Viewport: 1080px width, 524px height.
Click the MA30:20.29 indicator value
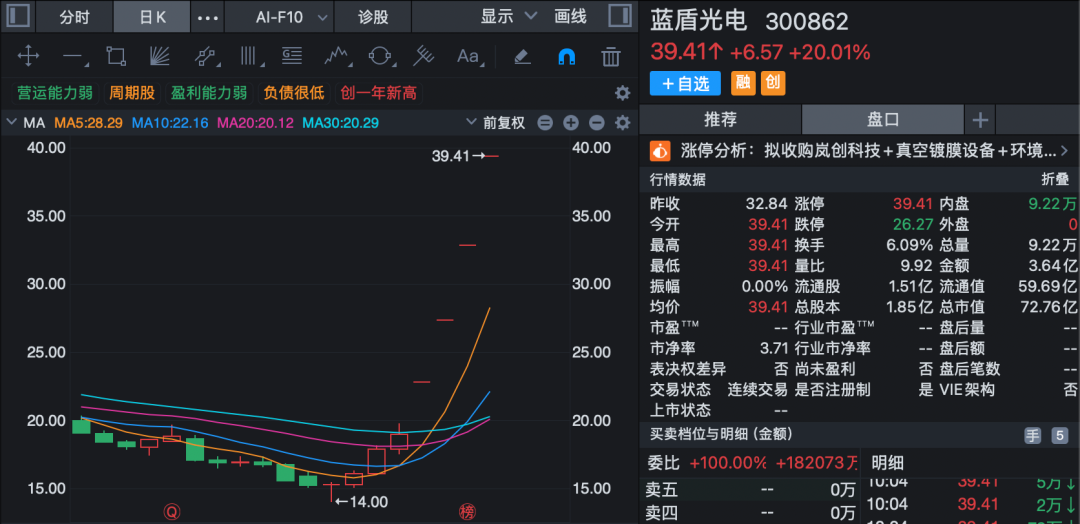[341, 123]
